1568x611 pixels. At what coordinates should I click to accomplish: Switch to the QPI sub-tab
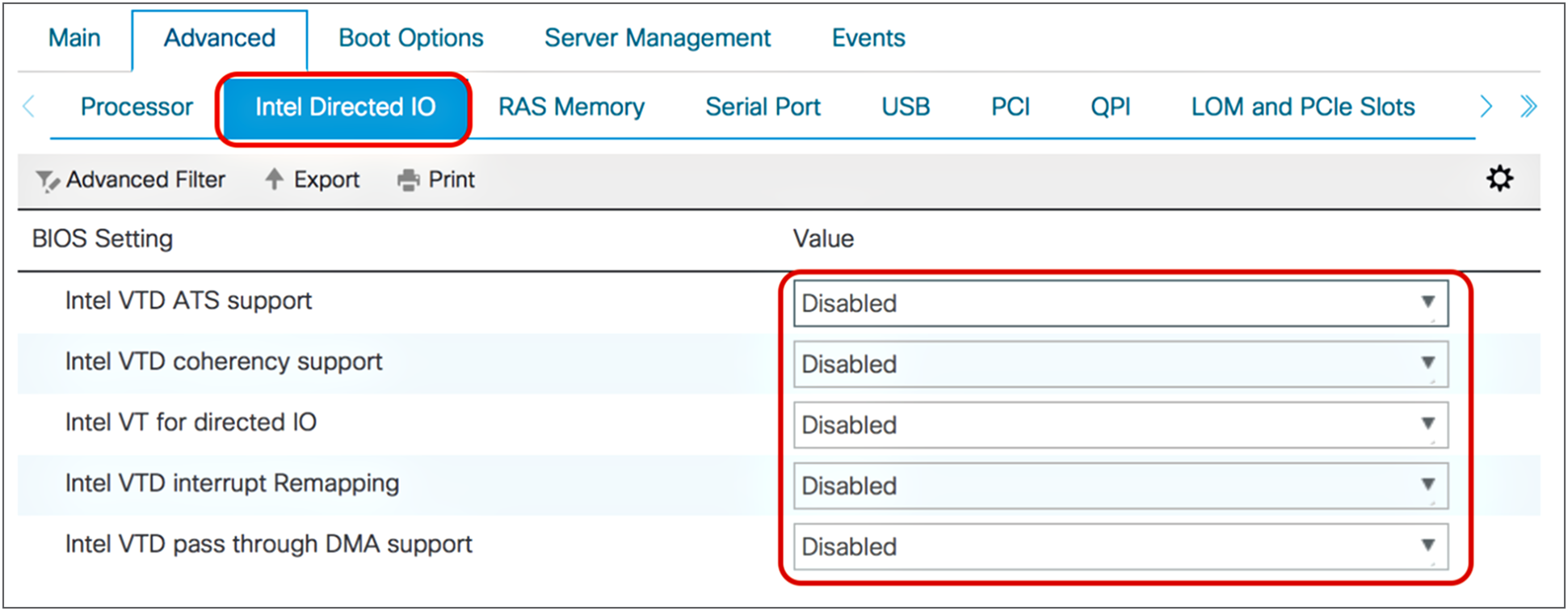point(1111,107)
